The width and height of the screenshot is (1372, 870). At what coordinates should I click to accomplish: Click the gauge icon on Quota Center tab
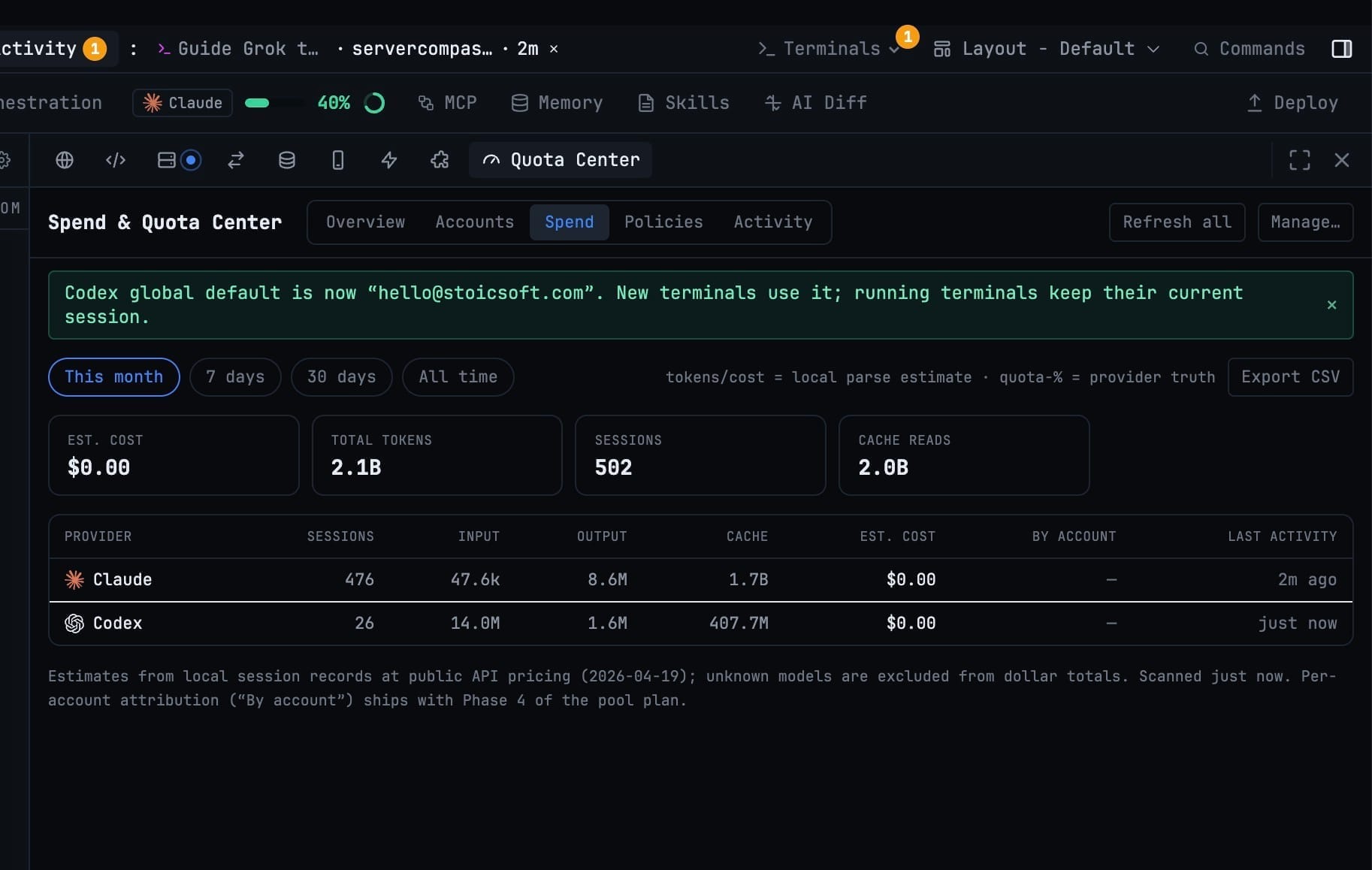(491, 160)
